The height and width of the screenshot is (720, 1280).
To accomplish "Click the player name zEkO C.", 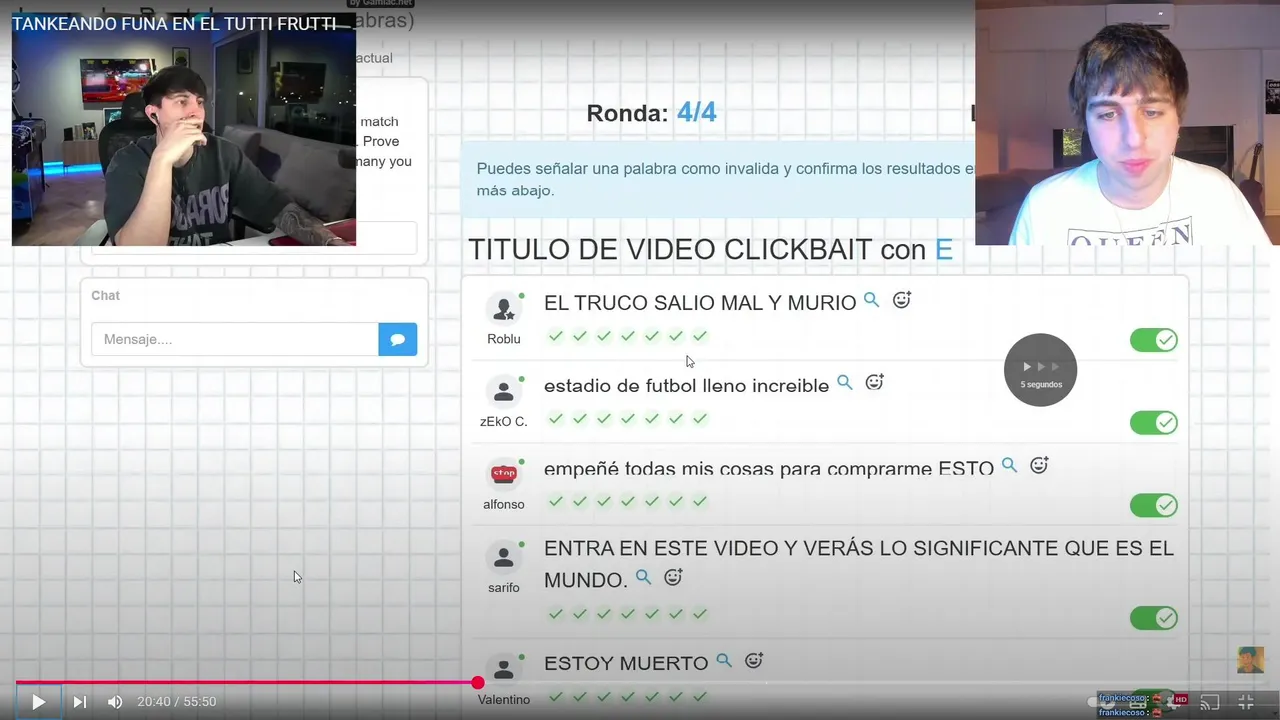I will [504, 422].
